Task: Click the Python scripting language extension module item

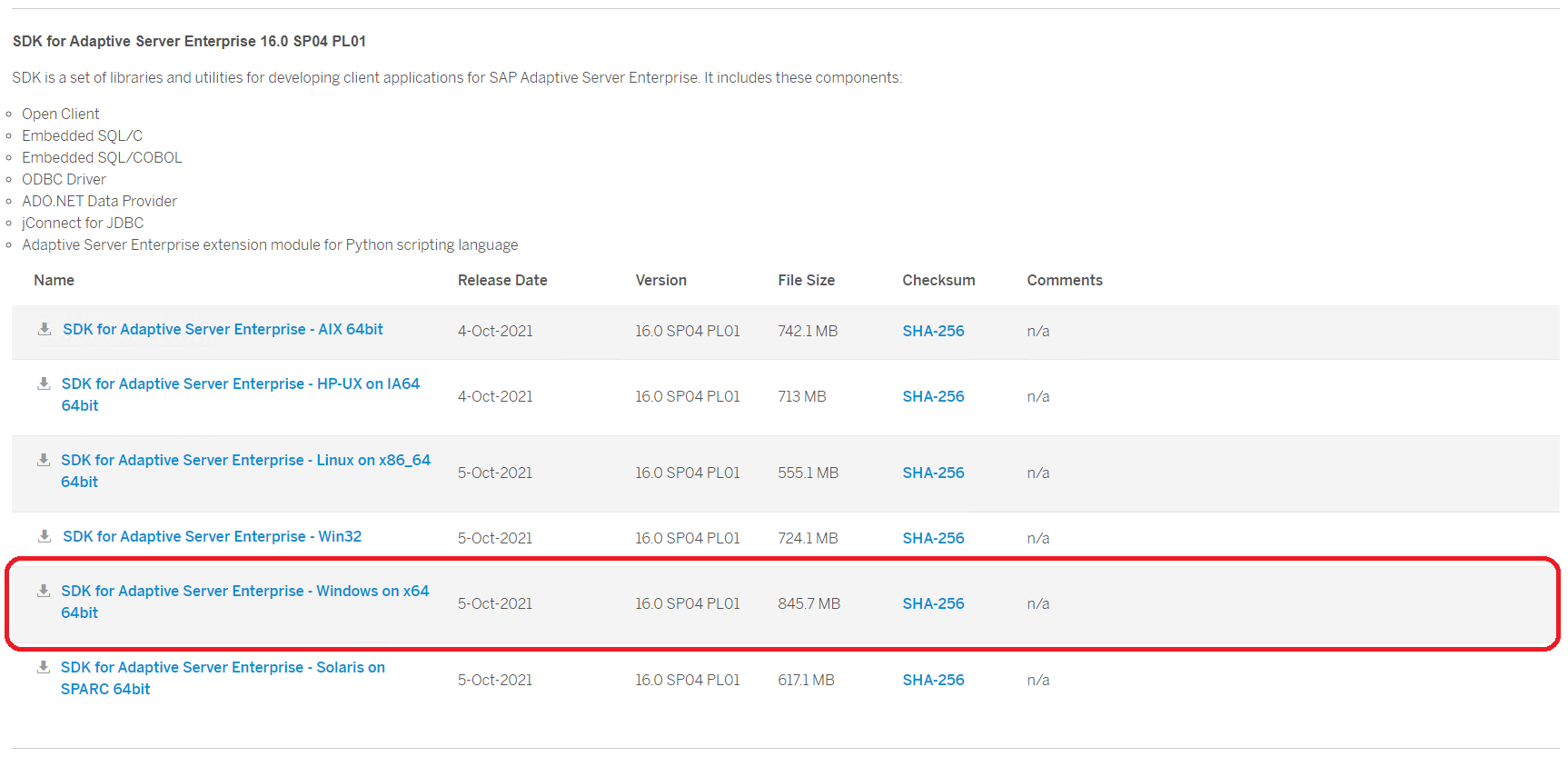Action: (x=270, y=244)
